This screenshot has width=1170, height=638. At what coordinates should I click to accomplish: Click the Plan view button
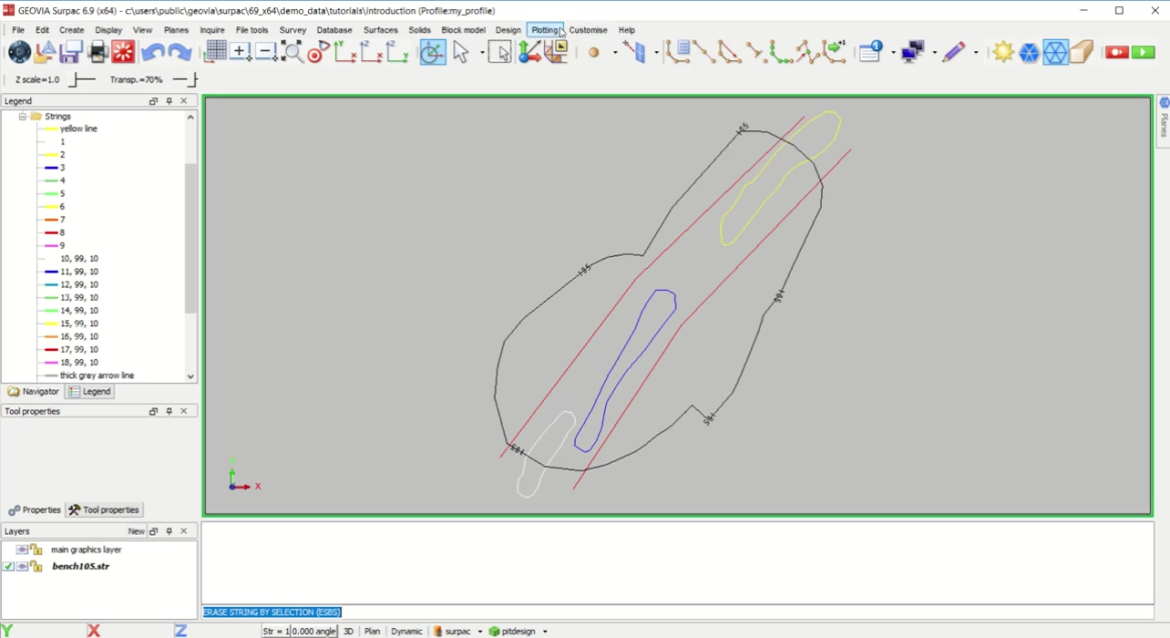tap(372, 632)
